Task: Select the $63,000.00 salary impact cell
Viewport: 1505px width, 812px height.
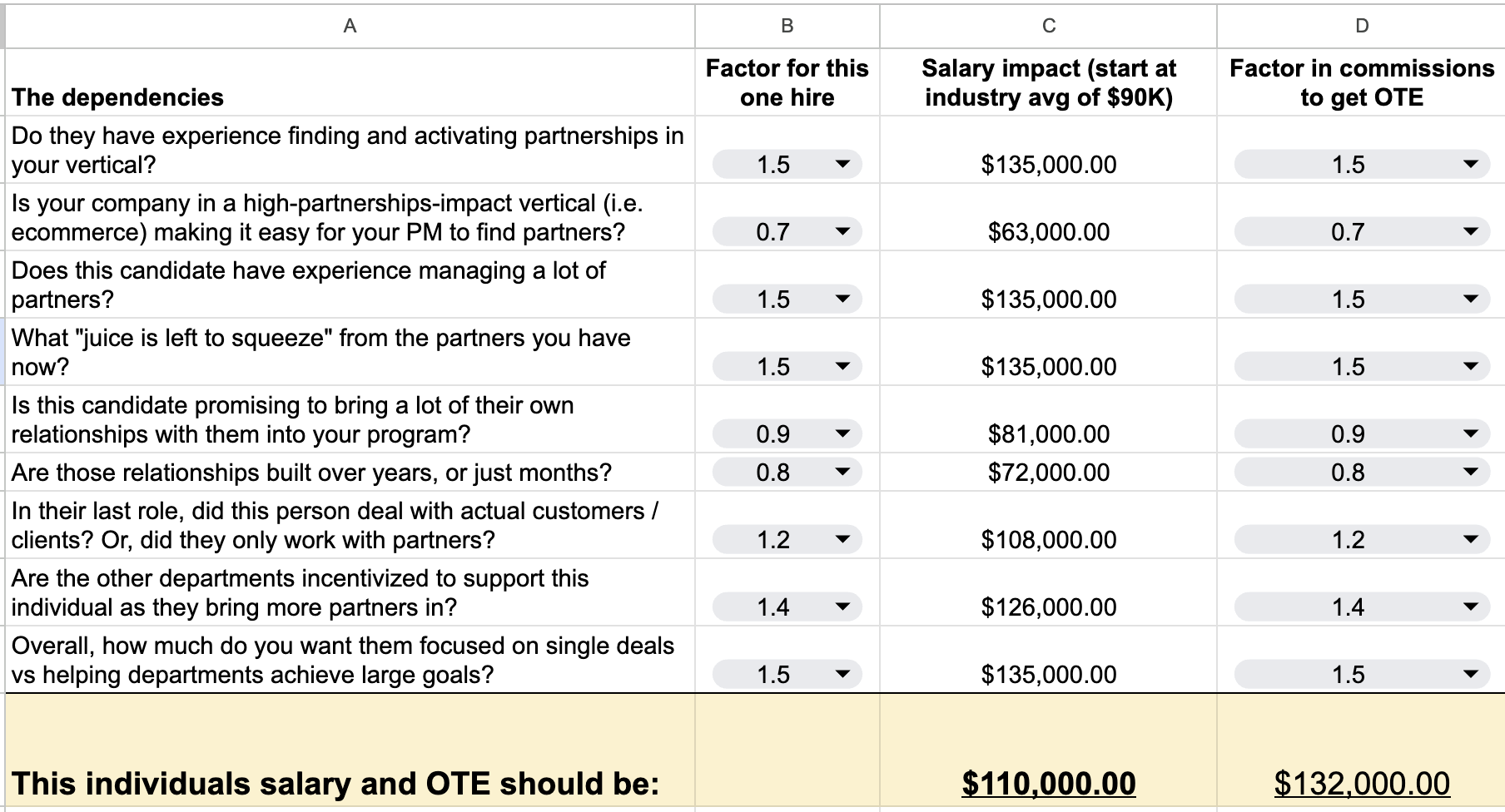Action: coord(1049,217)
